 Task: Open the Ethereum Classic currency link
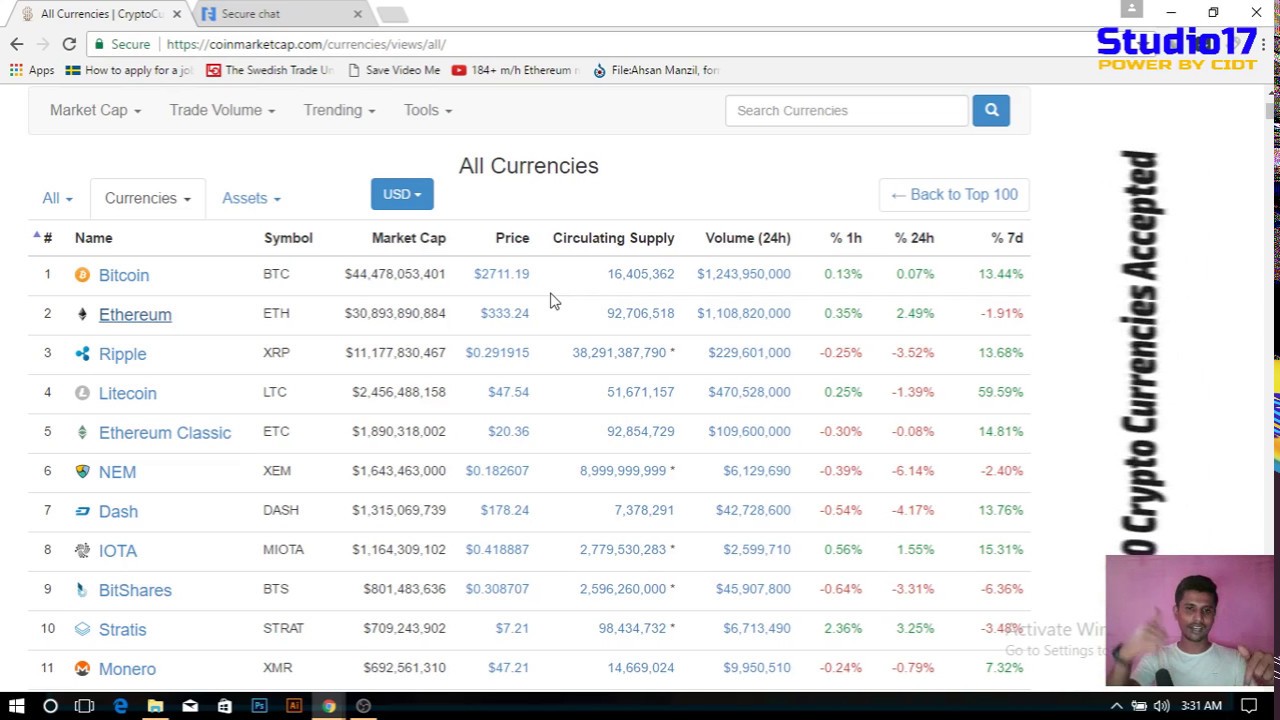tap(165, 432)
